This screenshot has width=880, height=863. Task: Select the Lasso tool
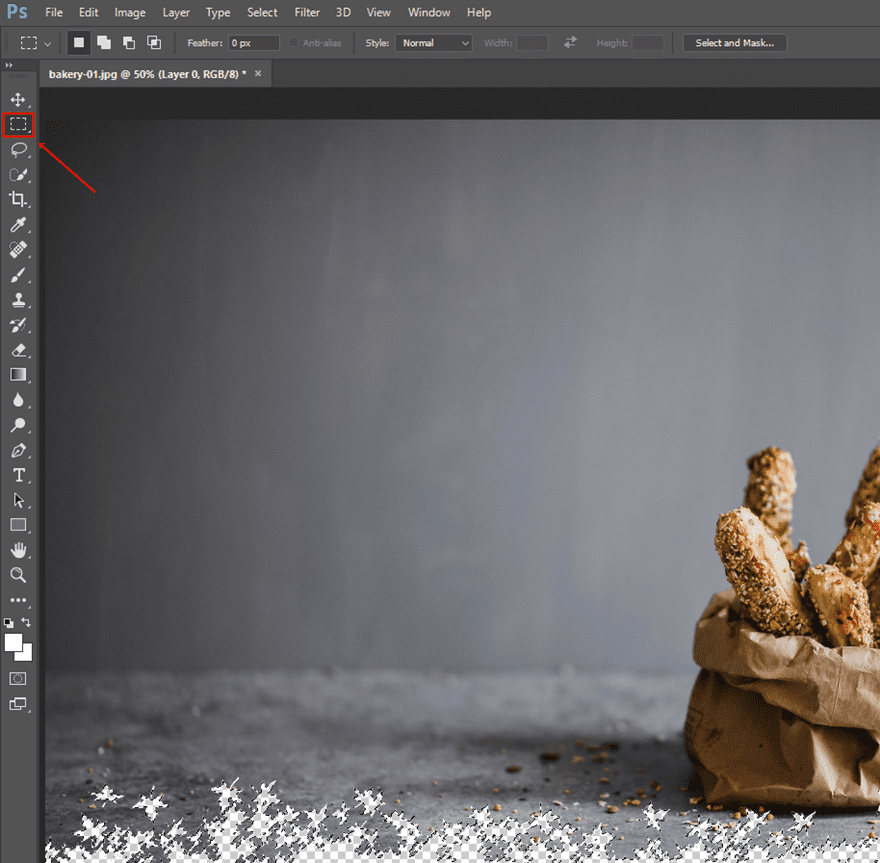[x=18, y=150]
